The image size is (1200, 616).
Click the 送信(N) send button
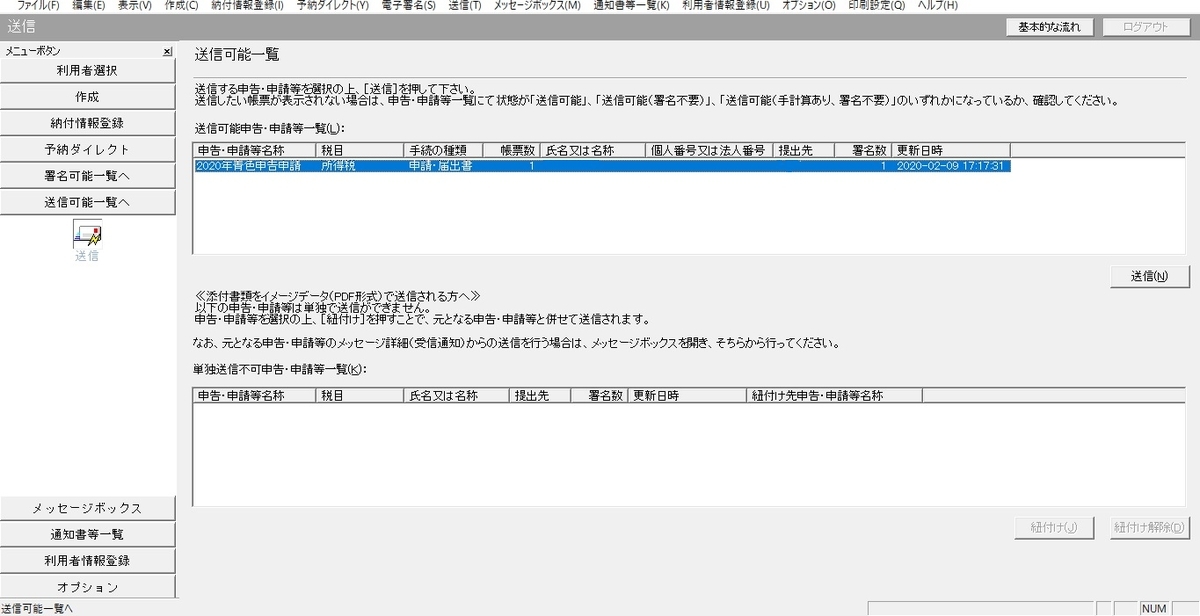pos(1148,276)
